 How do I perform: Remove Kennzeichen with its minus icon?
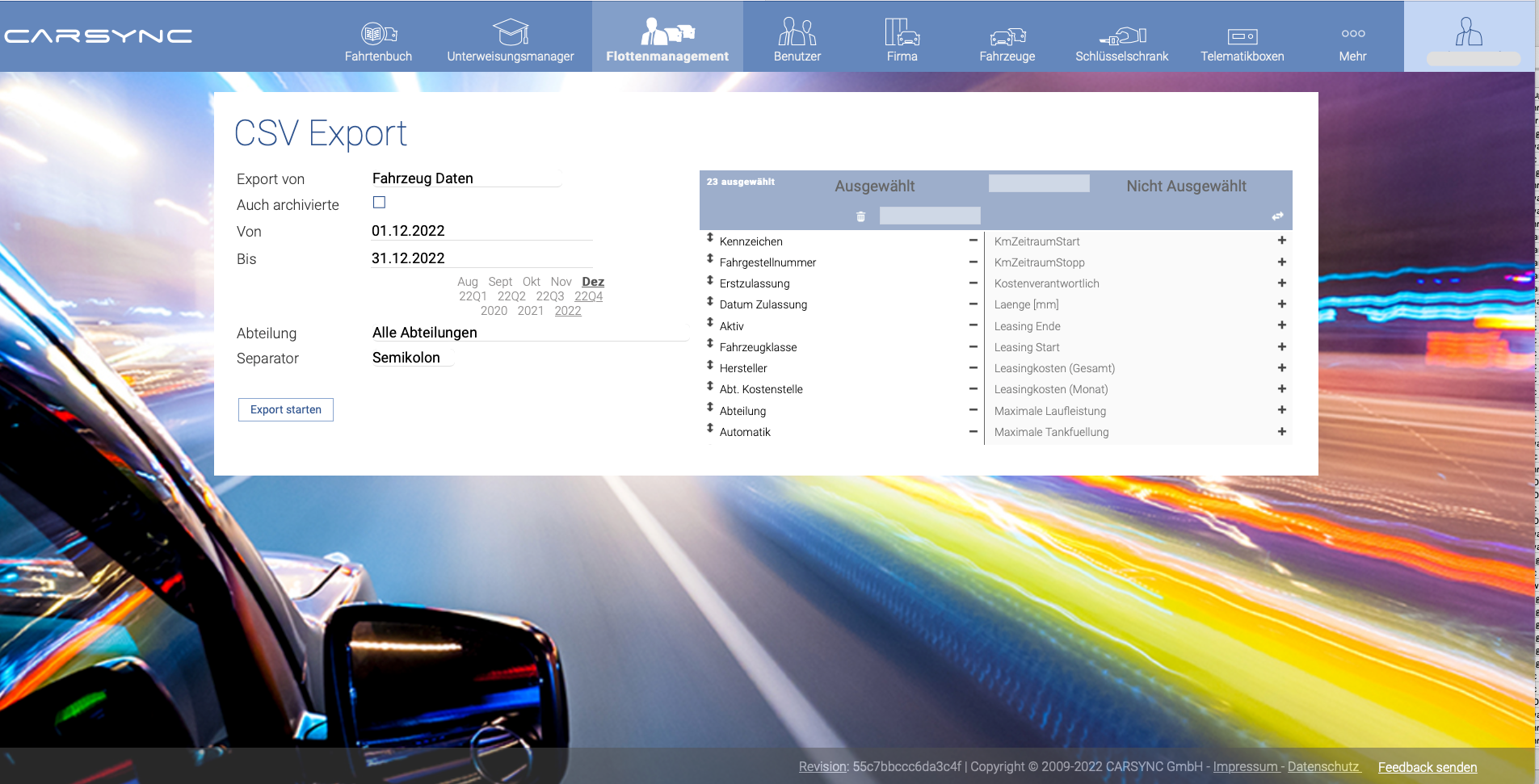[x=973, y=240]
